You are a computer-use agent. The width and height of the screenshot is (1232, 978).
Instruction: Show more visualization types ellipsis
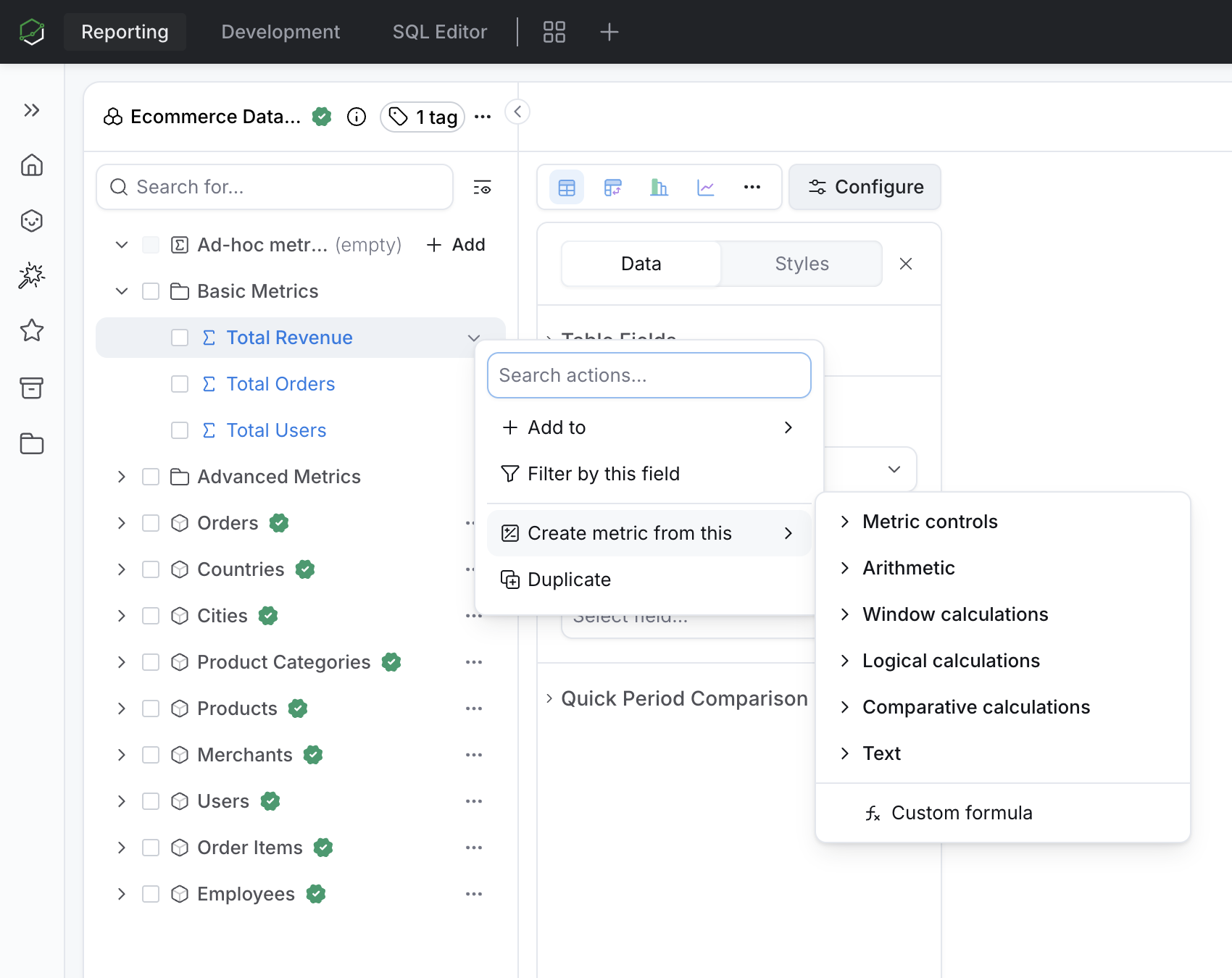tap(752, 188)
